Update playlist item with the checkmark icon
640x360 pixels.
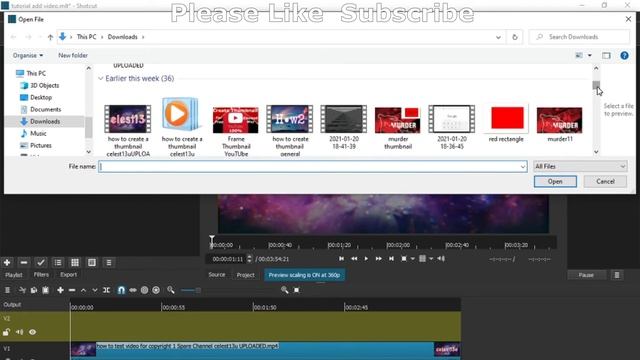(x=40, y=262)
